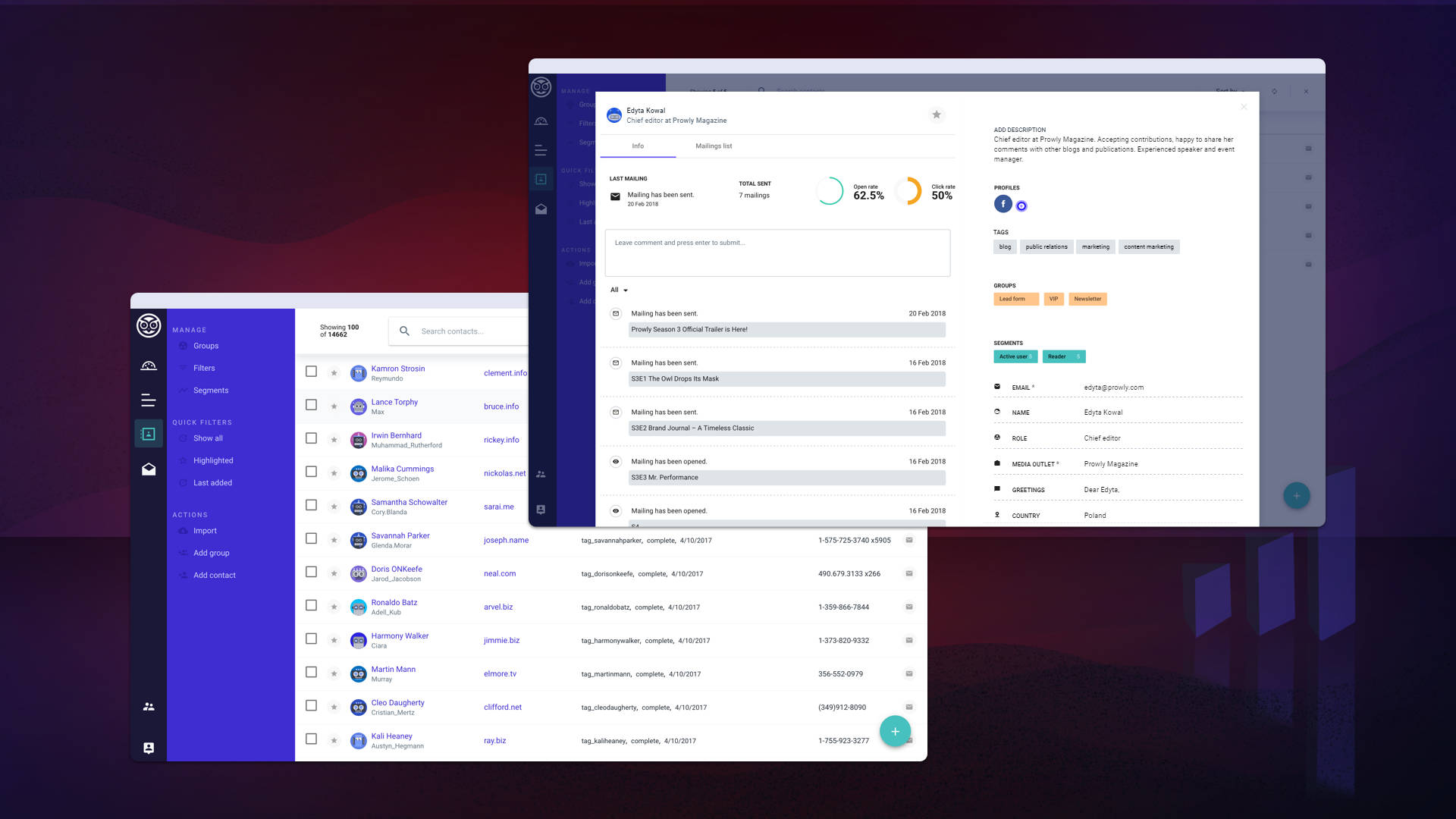Open the 'Sort by' dropdown

pos(1226,91)
